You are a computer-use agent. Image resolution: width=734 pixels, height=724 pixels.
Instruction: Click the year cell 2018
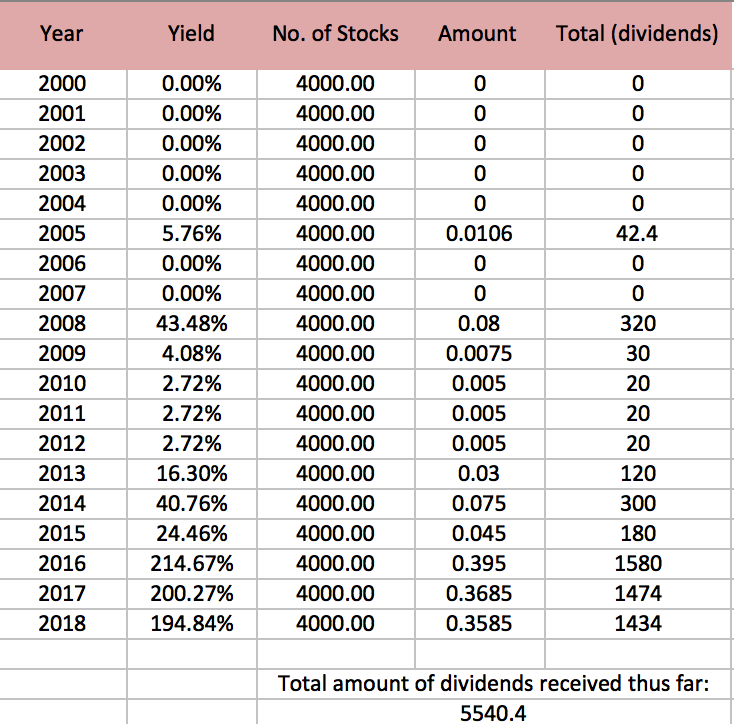pyautogui.click(x=62, y=623)
